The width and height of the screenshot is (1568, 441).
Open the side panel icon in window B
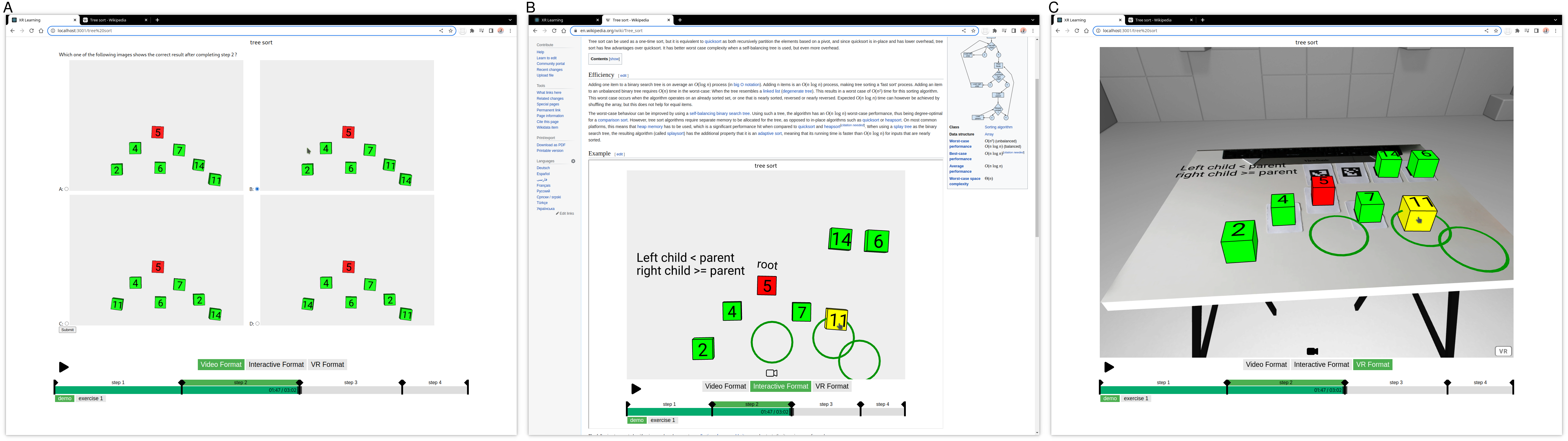pyautogui.click(x=1014, y=30)
